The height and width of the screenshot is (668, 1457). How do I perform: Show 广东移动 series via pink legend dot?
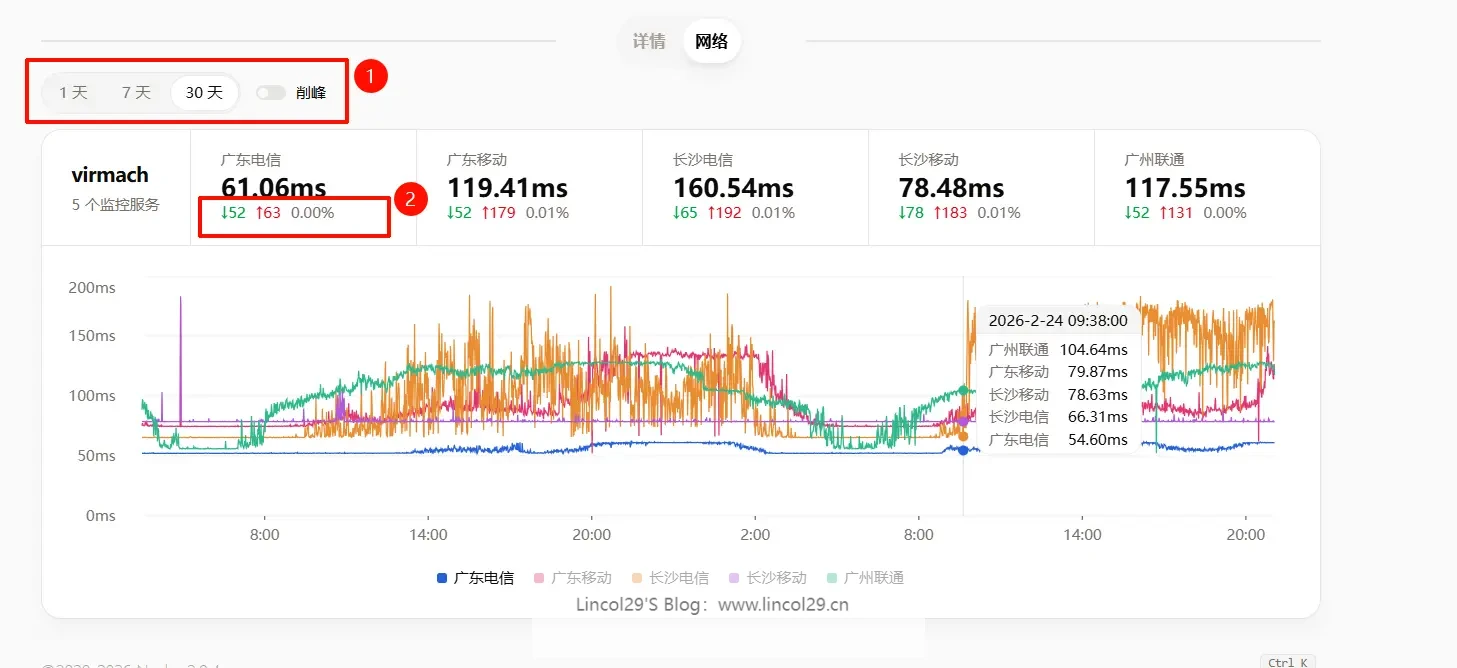540,578
